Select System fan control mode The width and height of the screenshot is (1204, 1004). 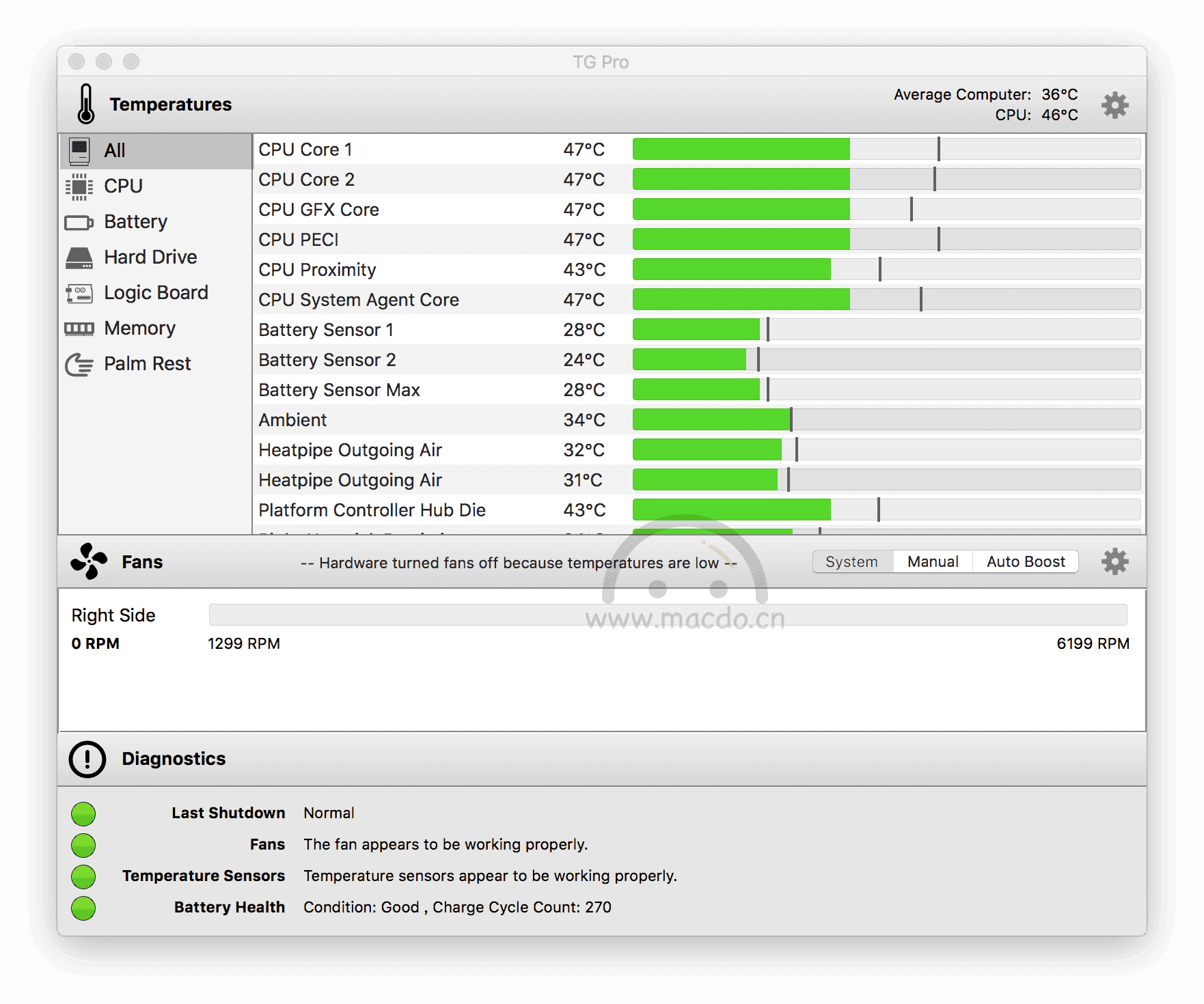coord(852,562)
